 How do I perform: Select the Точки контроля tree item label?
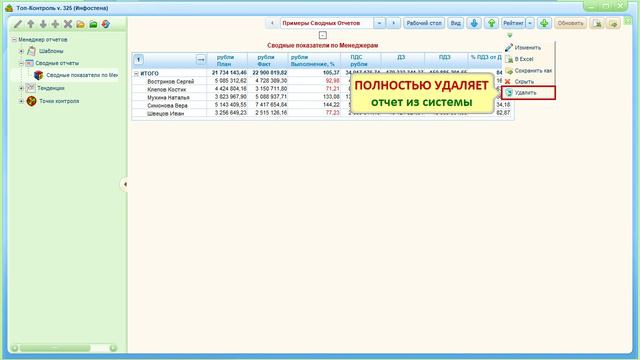pyautogui.click(x=59, y=101)
